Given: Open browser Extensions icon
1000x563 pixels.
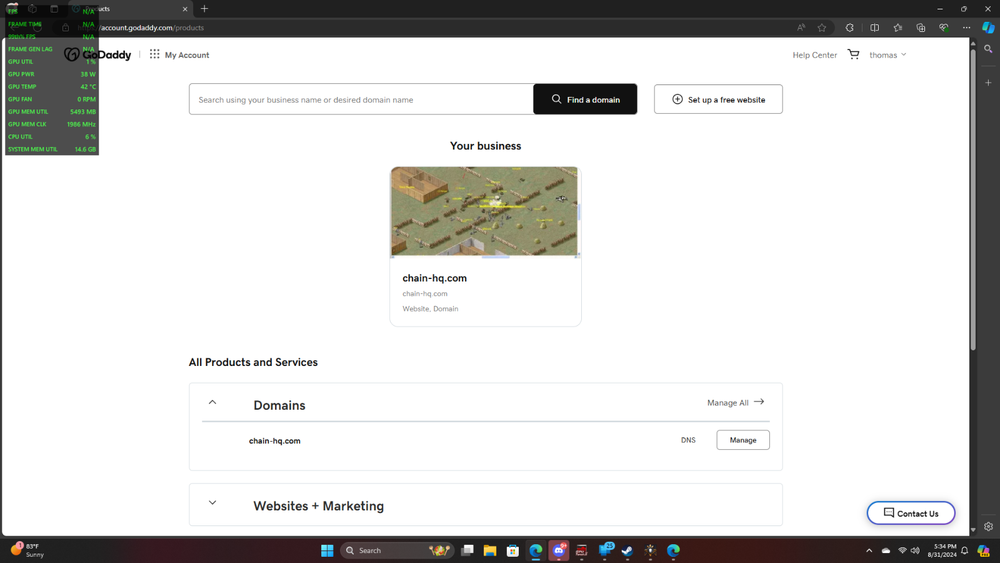Looking at the screenshot, I should pos(849,27).
